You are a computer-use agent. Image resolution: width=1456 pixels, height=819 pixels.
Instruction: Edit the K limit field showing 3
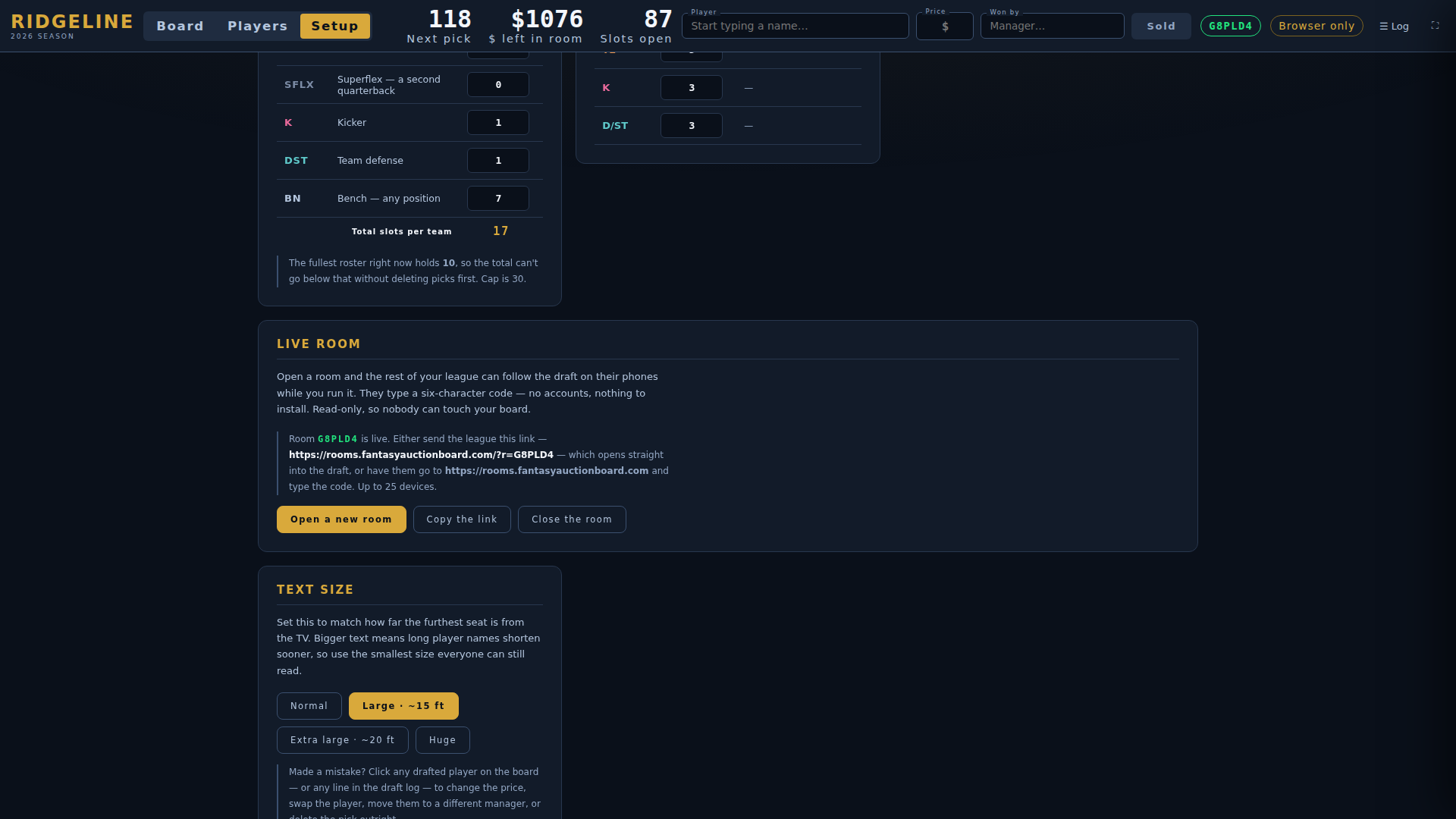tap(692, 88)
